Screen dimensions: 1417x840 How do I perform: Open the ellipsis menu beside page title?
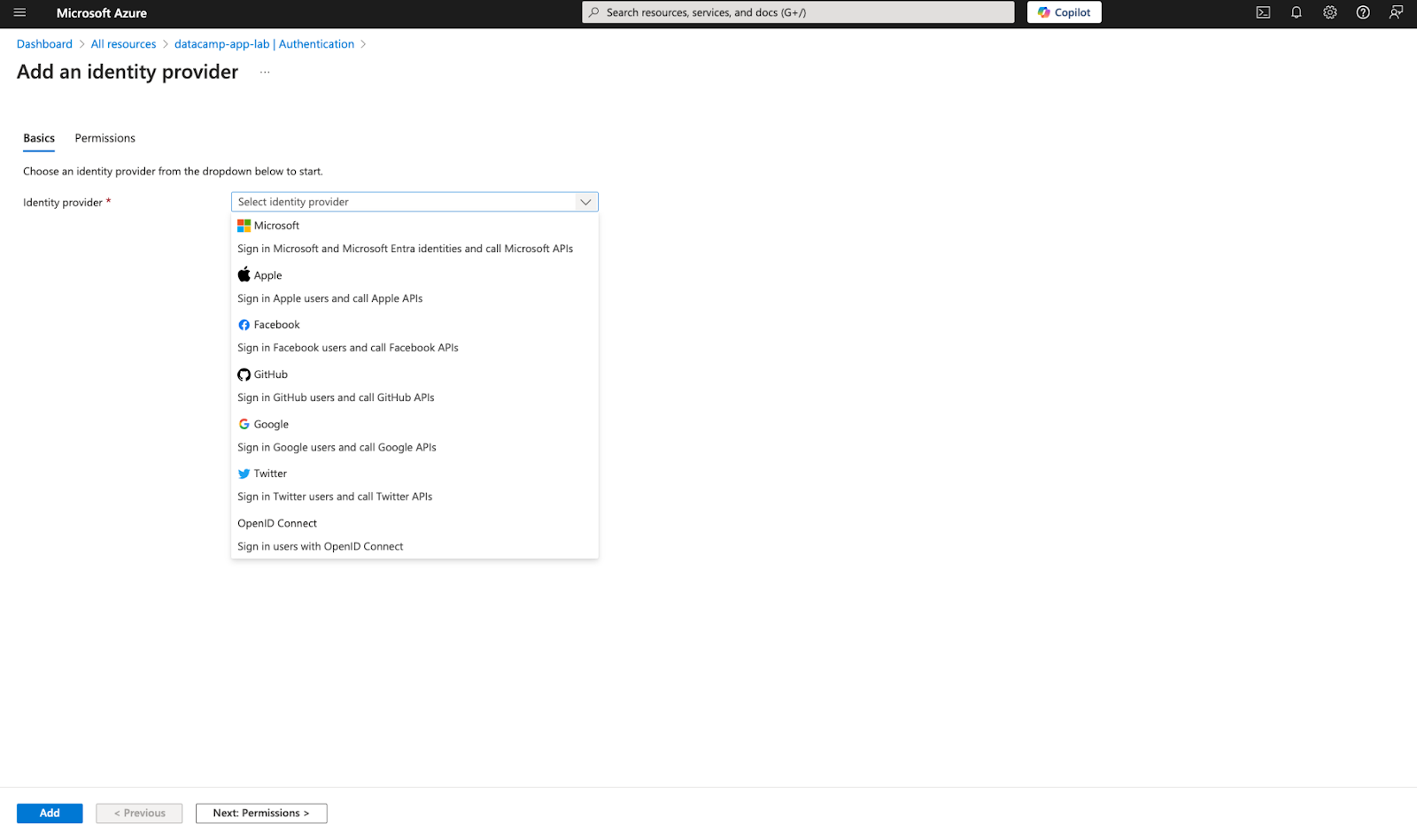click(265, 73)
